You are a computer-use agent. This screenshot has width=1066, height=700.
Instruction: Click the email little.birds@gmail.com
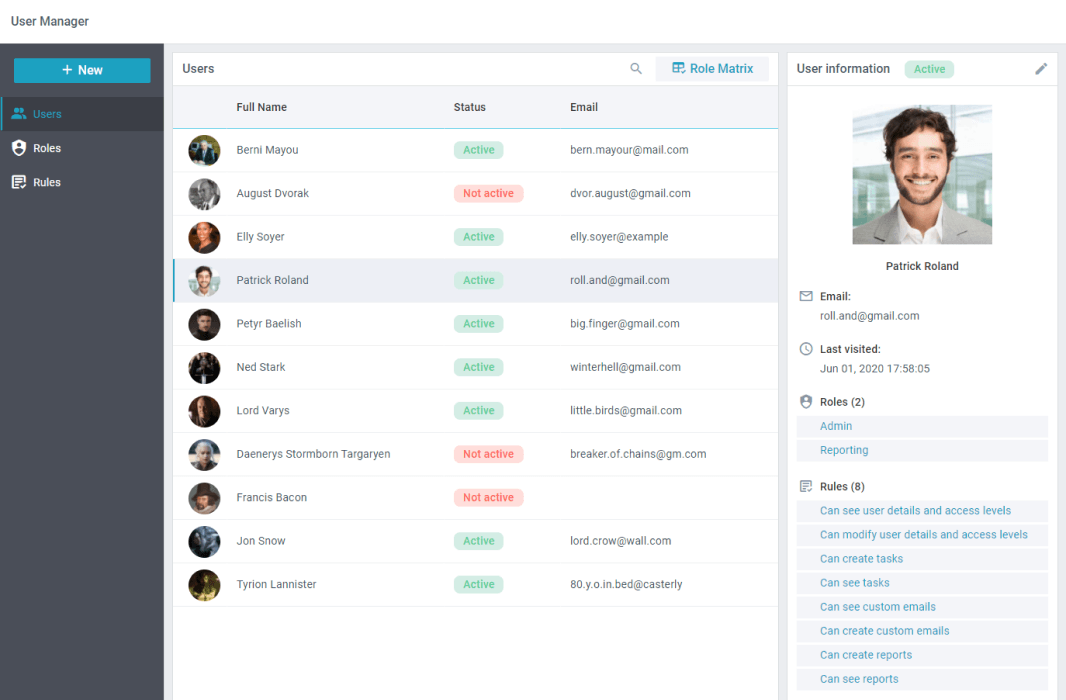coord(626,411)
